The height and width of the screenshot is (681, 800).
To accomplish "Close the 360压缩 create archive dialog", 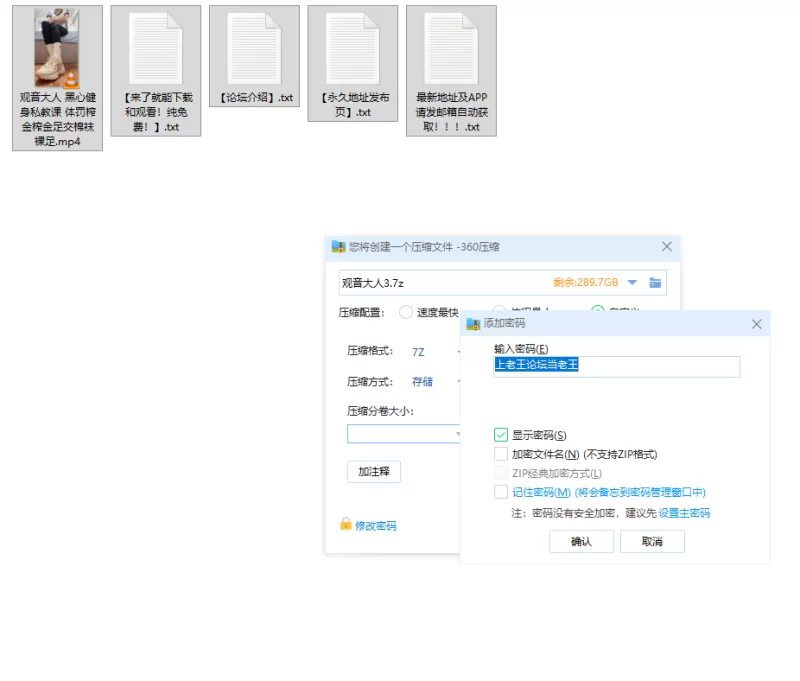I will pyautogui.click(x=667, y=247).
